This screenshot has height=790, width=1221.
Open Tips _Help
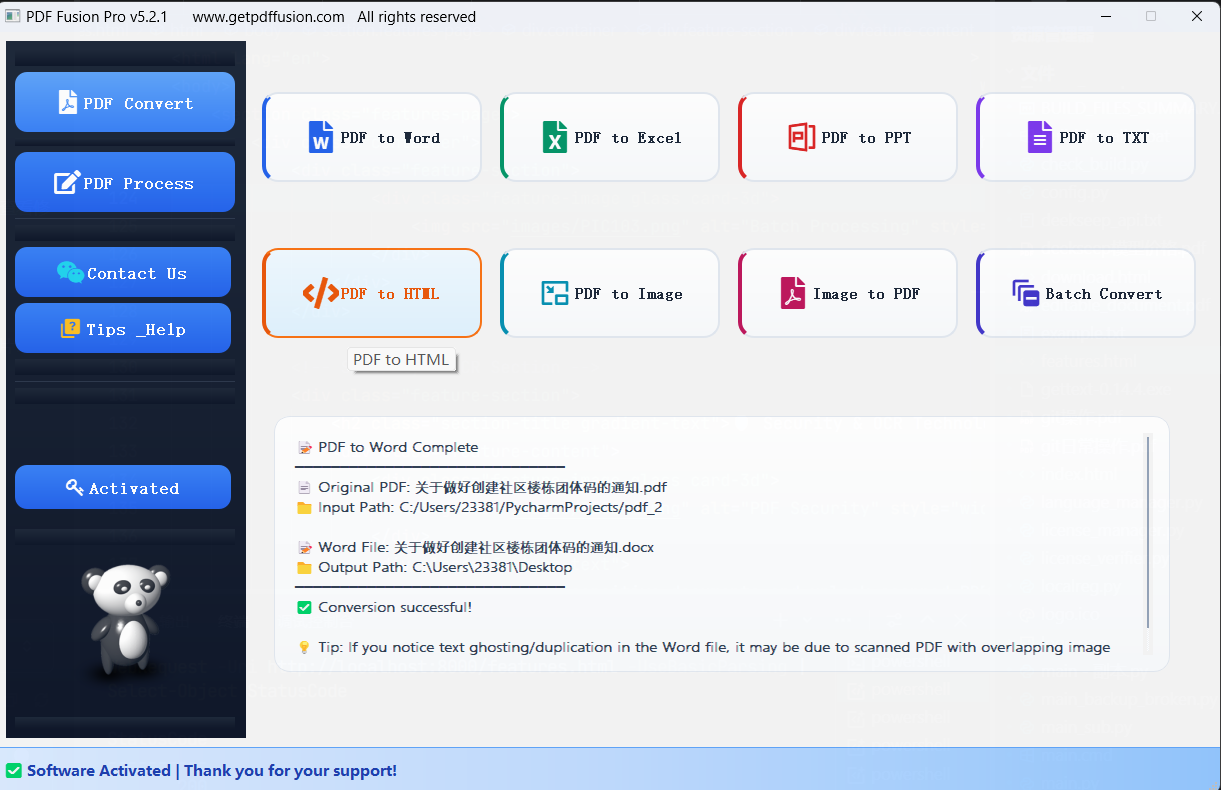click(x=122, y=328)
